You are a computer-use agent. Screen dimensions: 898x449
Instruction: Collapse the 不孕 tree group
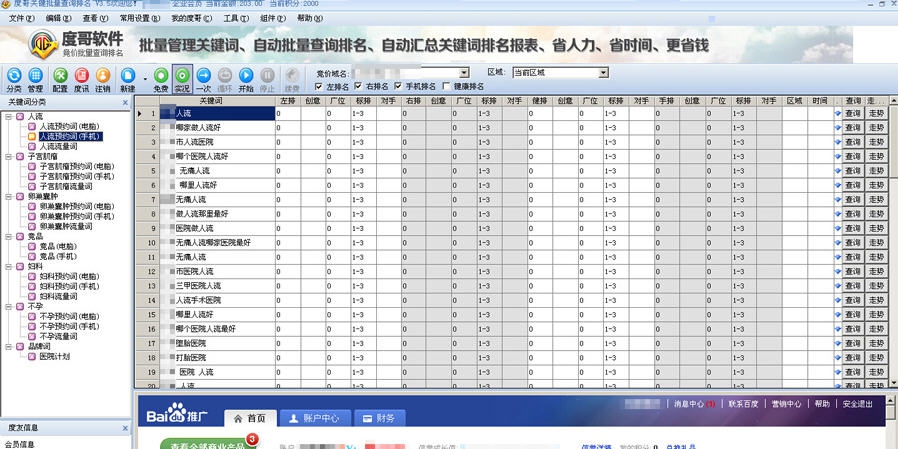(9, 306)
